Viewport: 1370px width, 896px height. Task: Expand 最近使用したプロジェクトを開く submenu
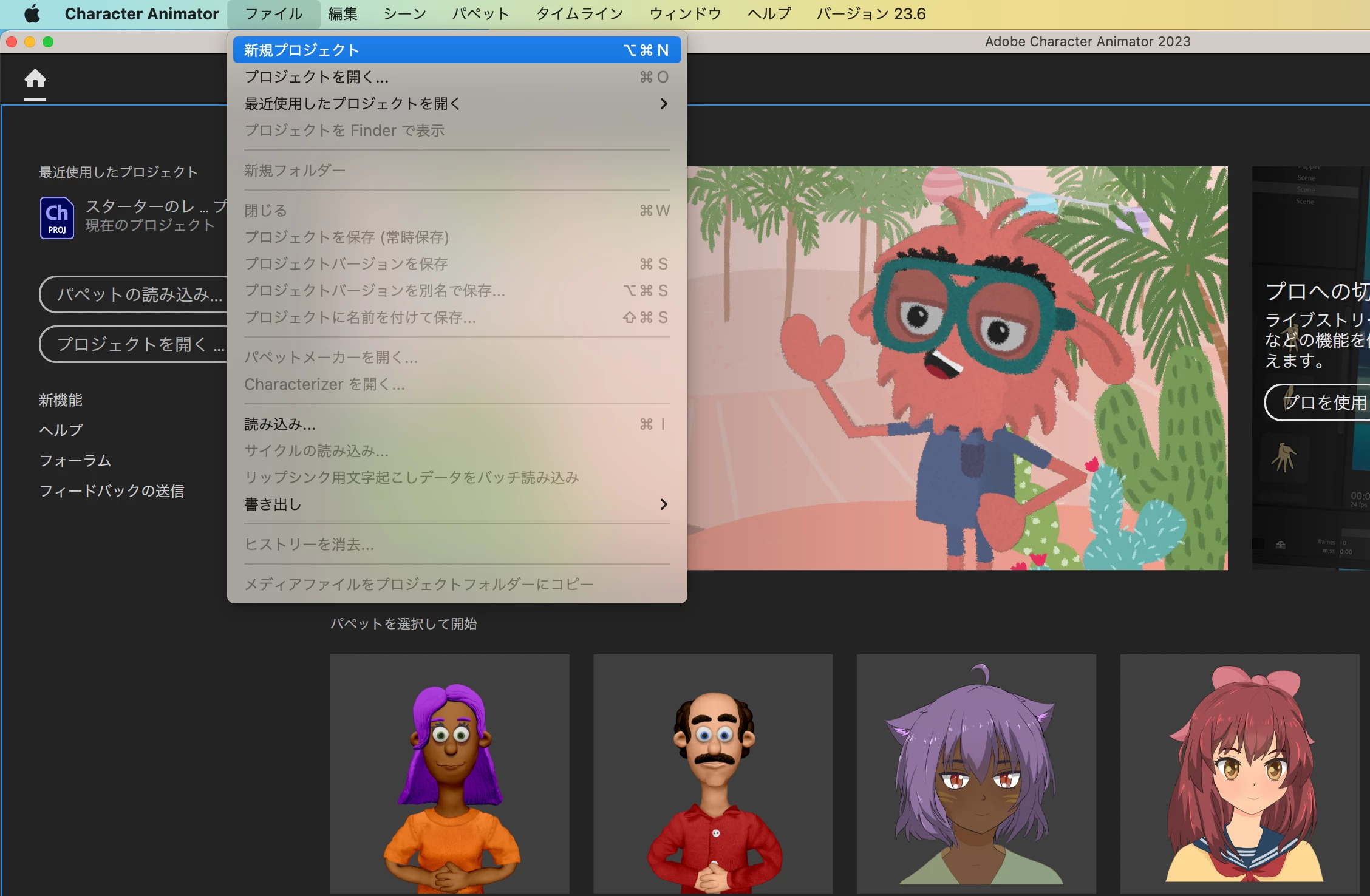click(663, 104)
